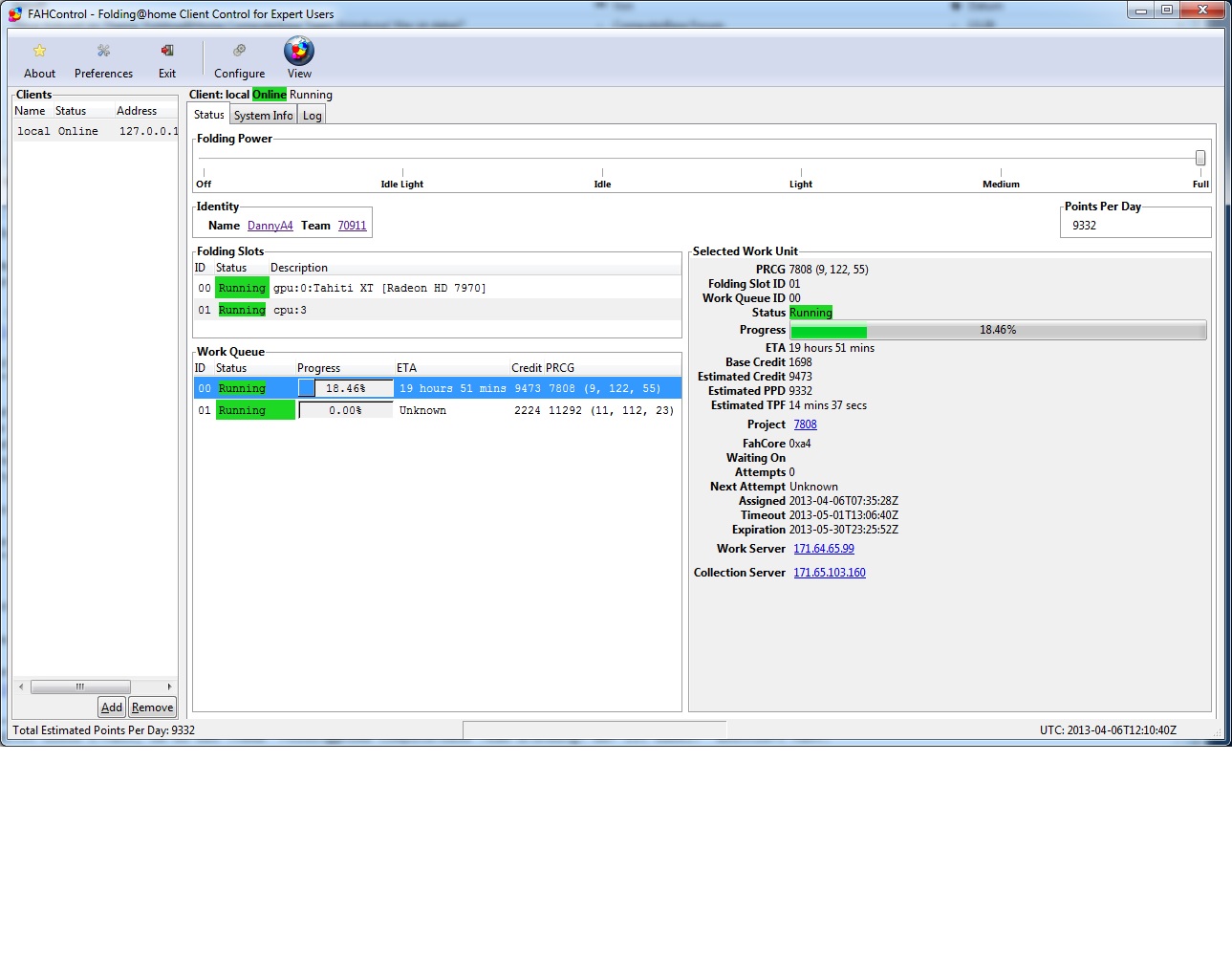The image size is (1232, 979).
Task: Select folding slot 00 Tahiti XT GPU
Action: tap(437, 288)
